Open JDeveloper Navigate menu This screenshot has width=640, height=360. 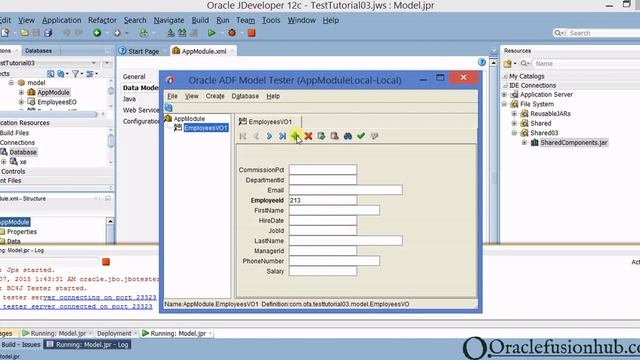point(169,20)
